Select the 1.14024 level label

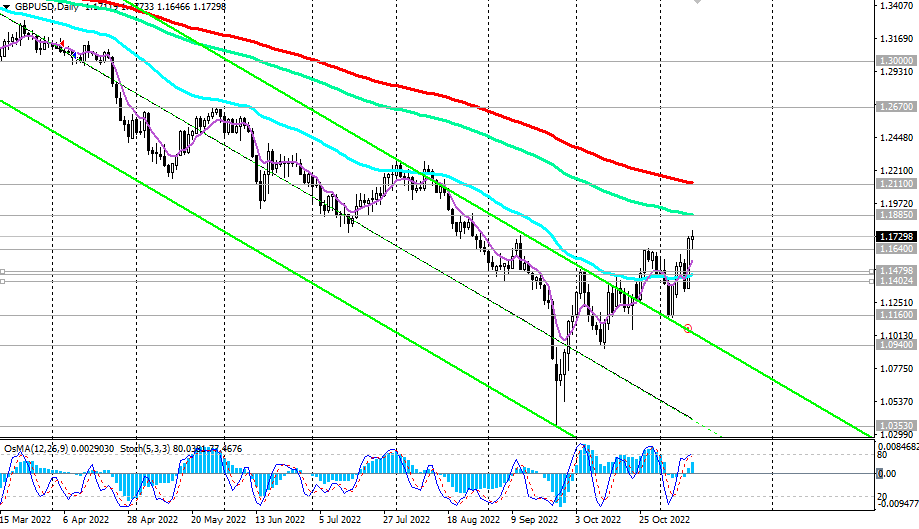pyautogui.click(x=897, y=281)
